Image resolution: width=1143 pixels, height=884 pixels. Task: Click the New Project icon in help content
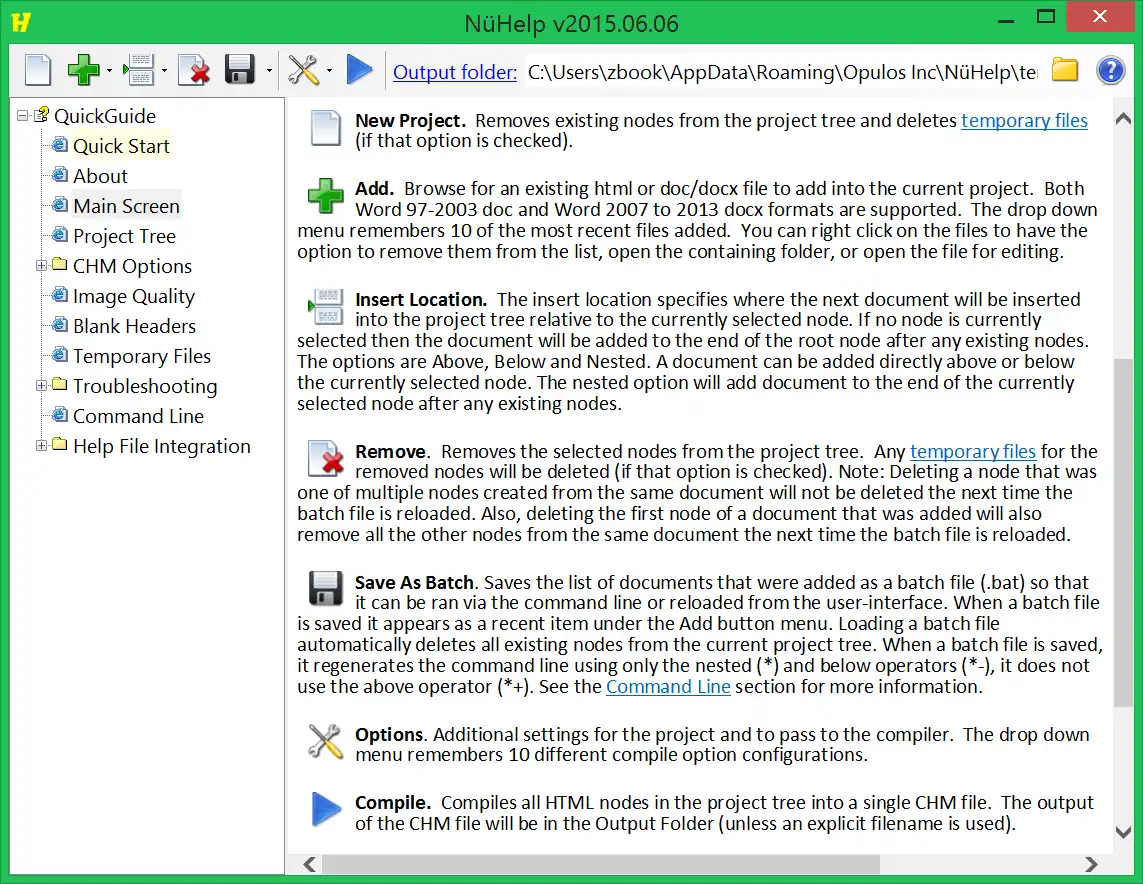tap(325, 128)
